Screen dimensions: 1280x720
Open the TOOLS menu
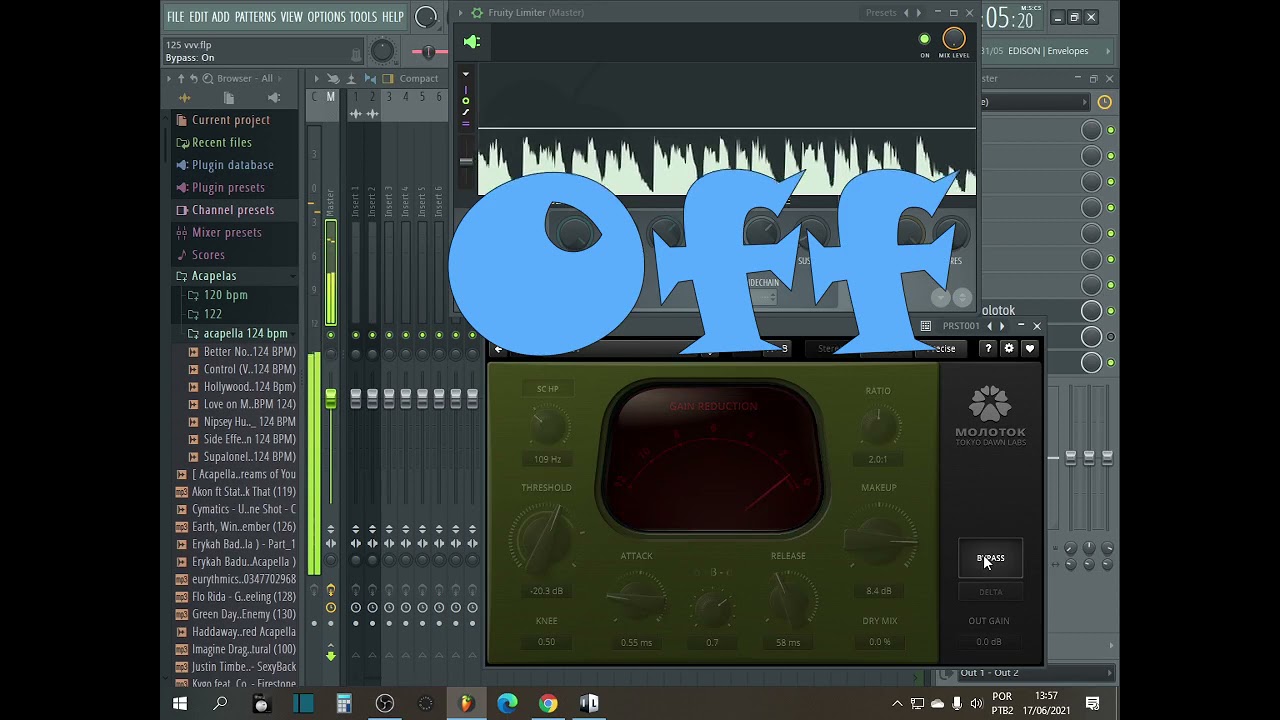click(363, 17)
